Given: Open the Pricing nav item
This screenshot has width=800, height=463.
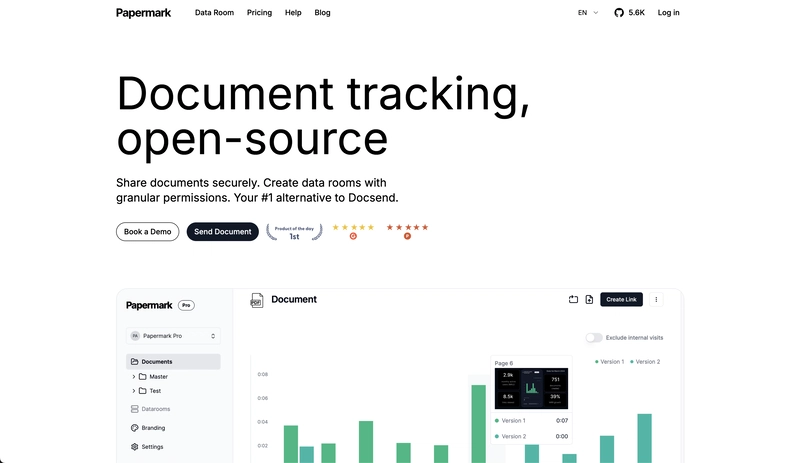Looking at the screenshot, I should coord(259,13).
